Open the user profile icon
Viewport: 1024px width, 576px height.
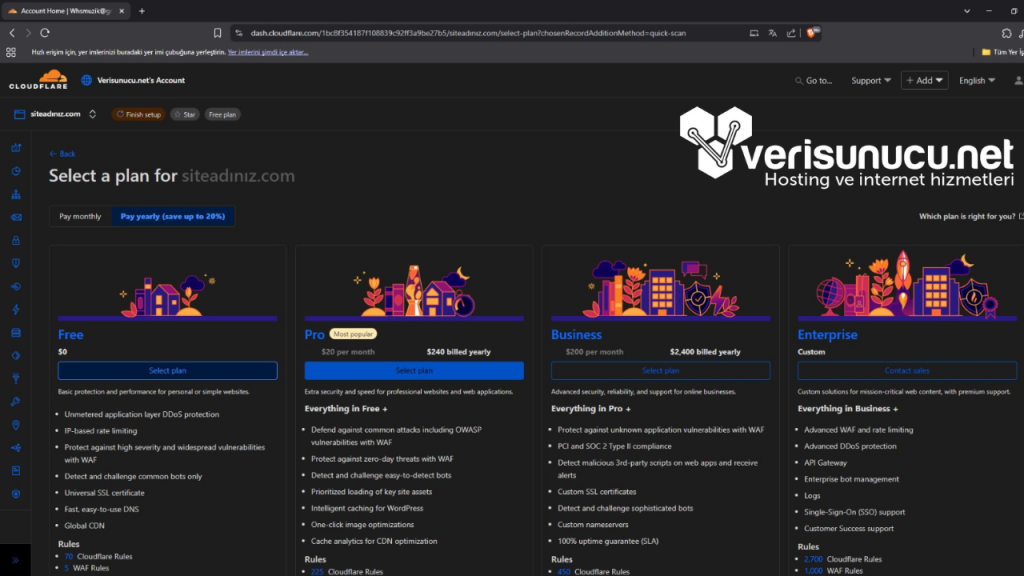tap(1018, 80)
